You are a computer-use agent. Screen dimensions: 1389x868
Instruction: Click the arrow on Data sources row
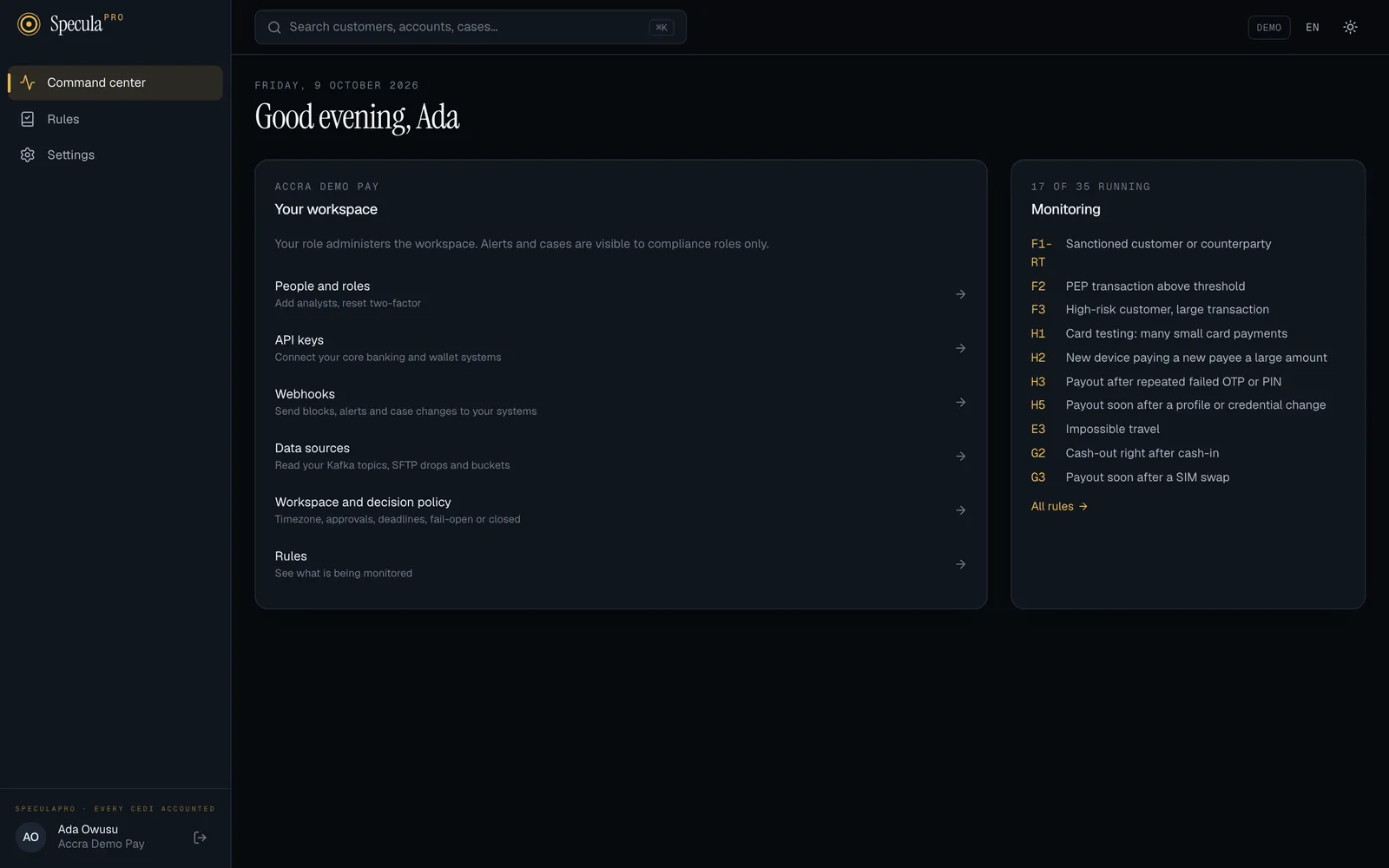pyautogui.click(x=960, y=457)
